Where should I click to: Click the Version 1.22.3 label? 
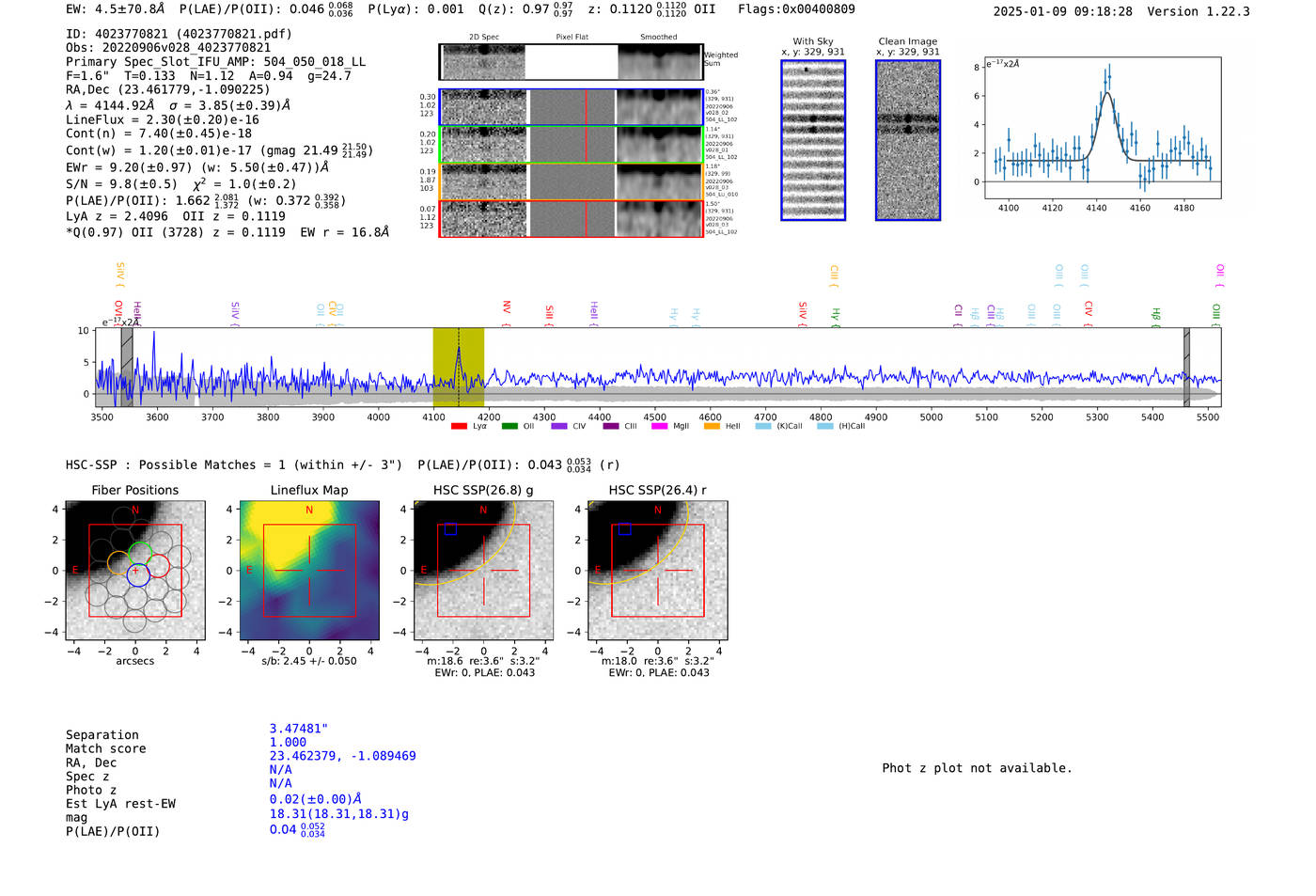1198,11
